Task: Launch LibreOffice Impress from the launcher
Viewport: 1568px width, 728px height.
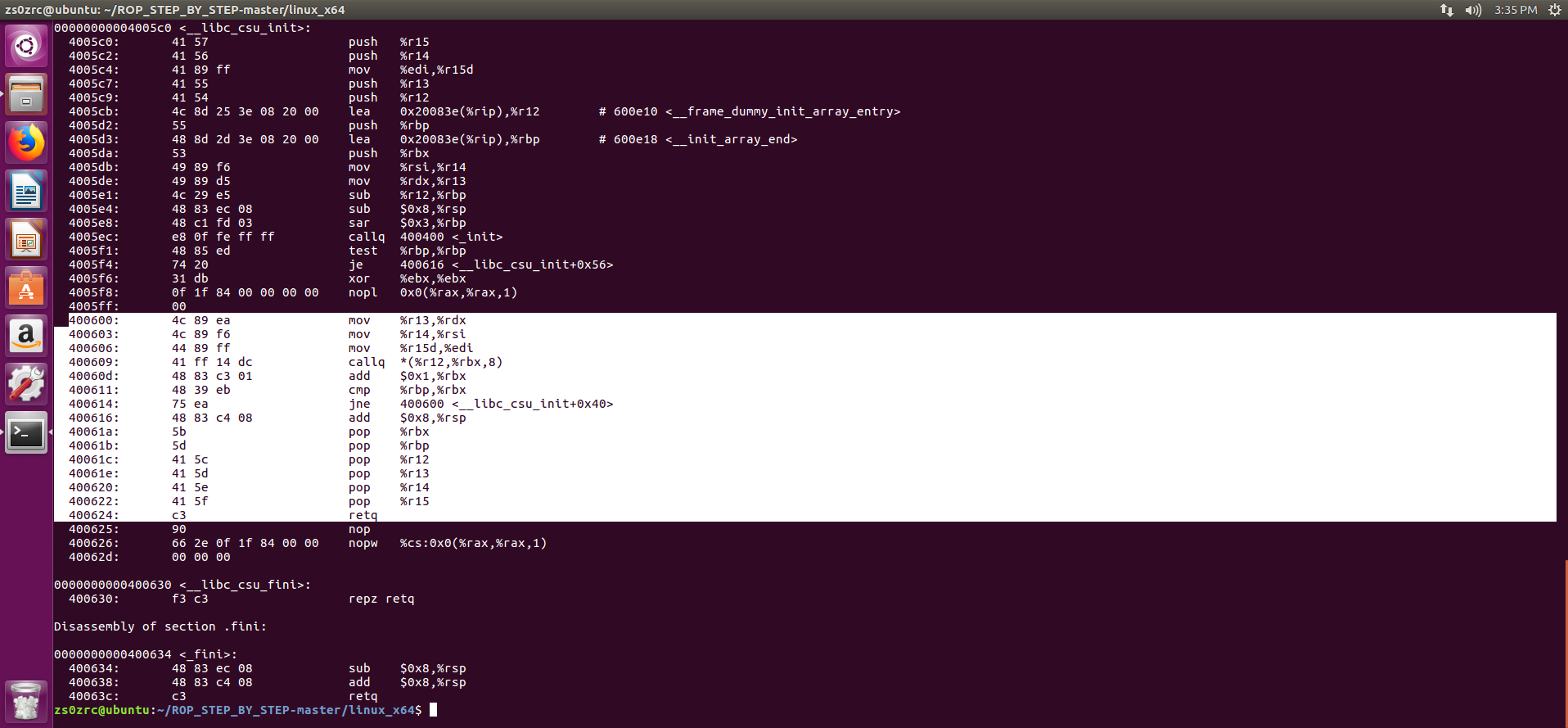Action: [26, 239]
